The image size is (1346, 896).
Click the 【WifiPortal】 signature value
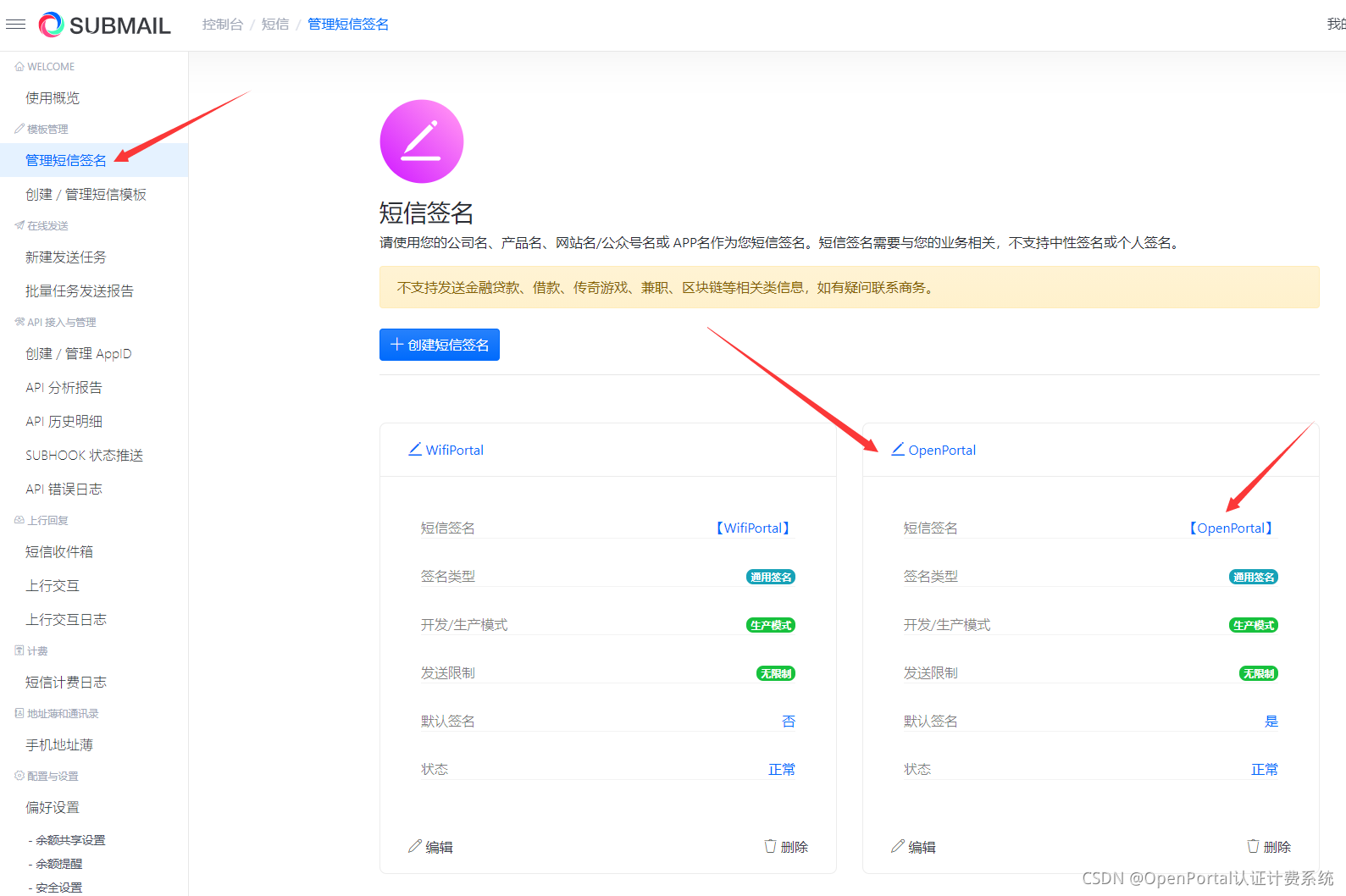pyautogui.click(x=753, y=528)
